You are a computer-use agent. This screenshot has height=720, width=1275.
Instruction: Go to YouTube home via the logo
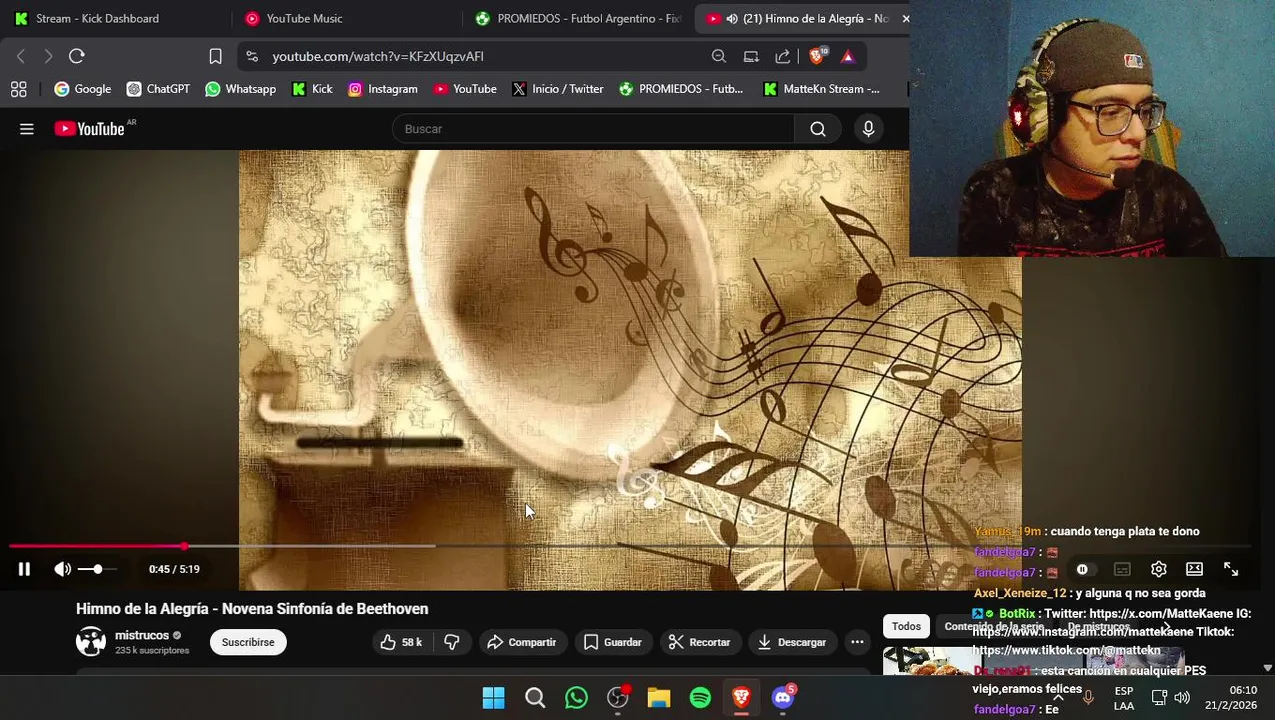[90, 129]
